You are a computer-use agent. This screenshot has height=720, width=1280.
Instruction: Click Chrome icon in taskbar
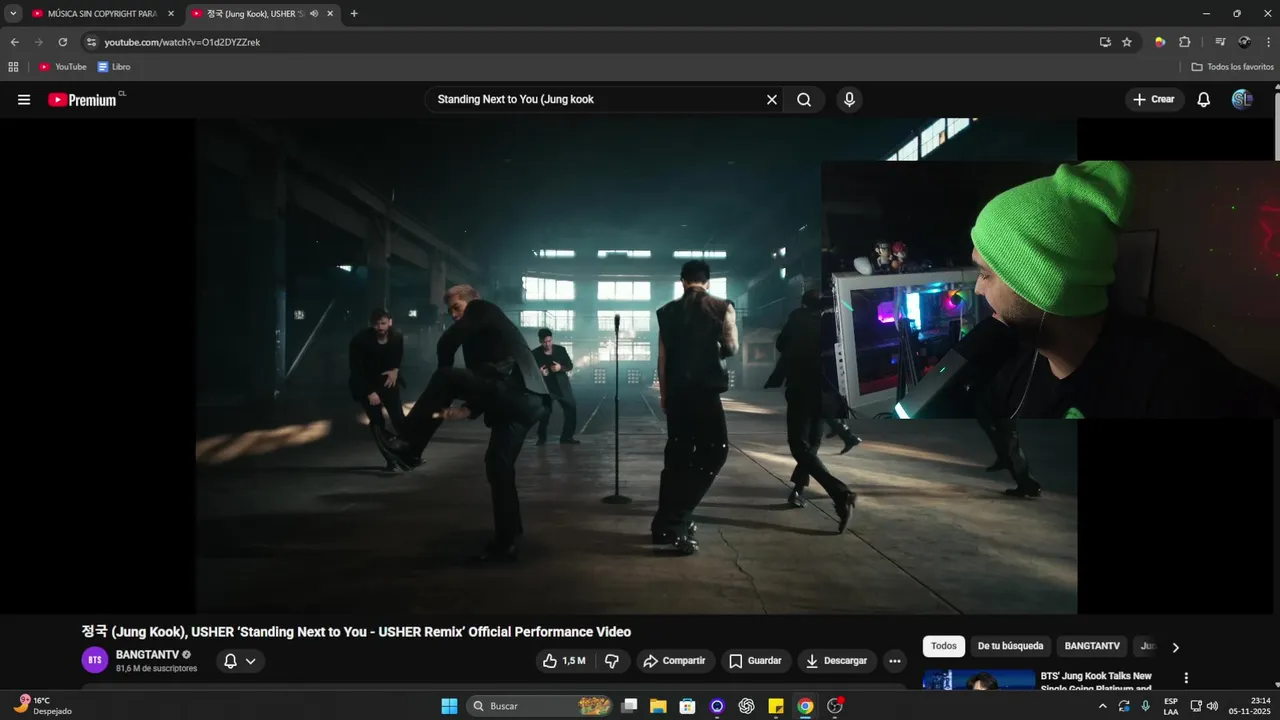point(805,706)
